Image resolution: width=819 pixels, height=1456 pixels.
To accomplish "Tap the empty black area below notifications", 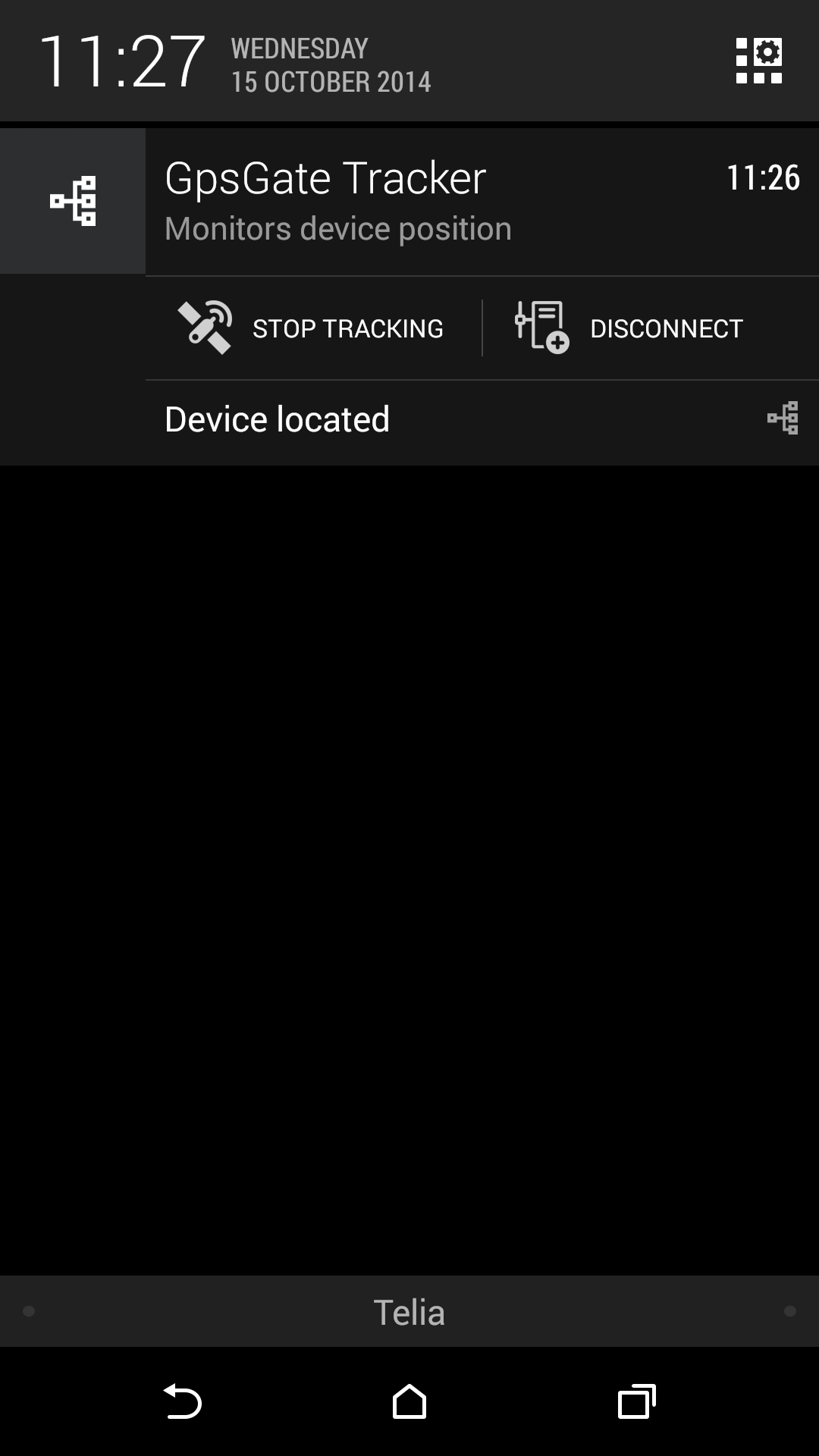I will point(409,870).
